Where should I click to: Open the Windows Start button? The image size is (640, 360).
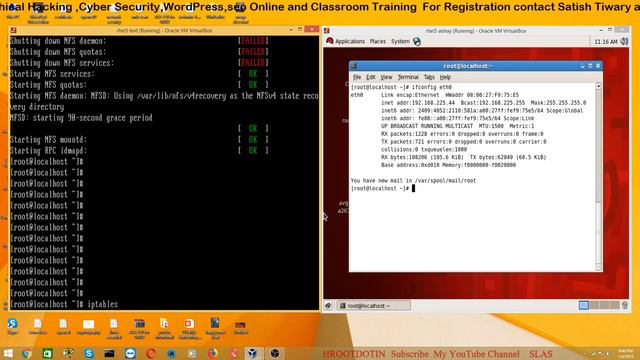(8, 353)
